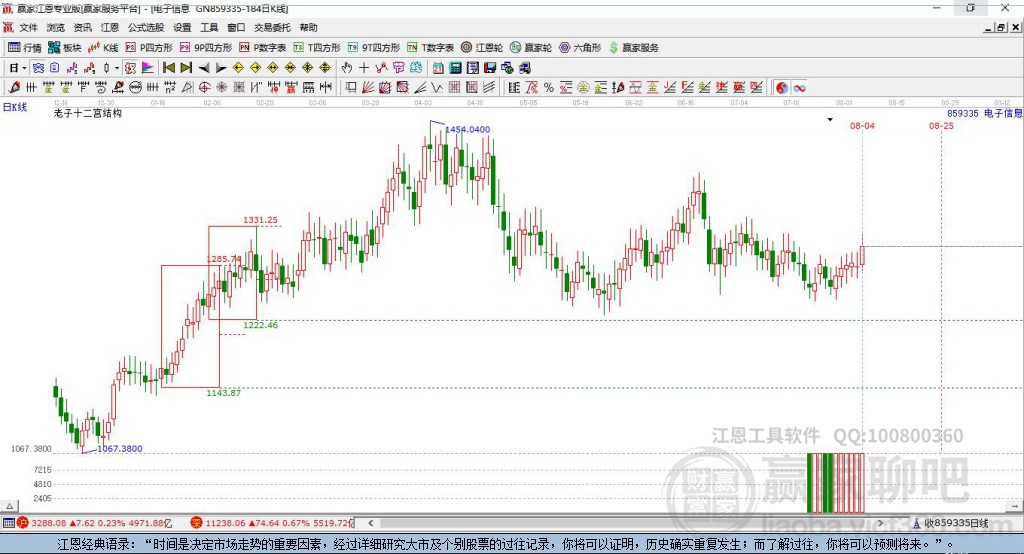This screenshot has width=1024, height=554.
Task: Click the 08-04 date marker
Action: click(x=862, y=125)
